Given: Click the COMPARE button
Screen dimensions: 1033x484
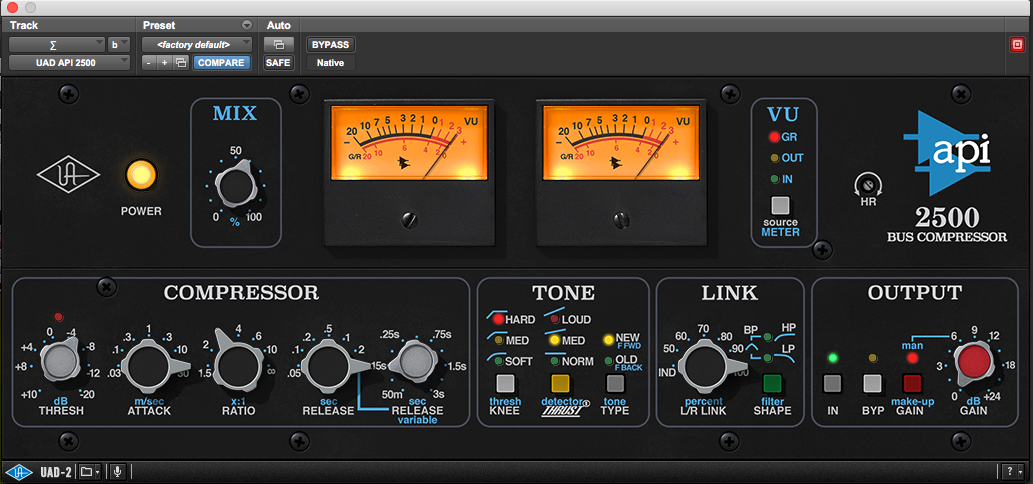Looking at the screenshot, I should click(221, 63).
